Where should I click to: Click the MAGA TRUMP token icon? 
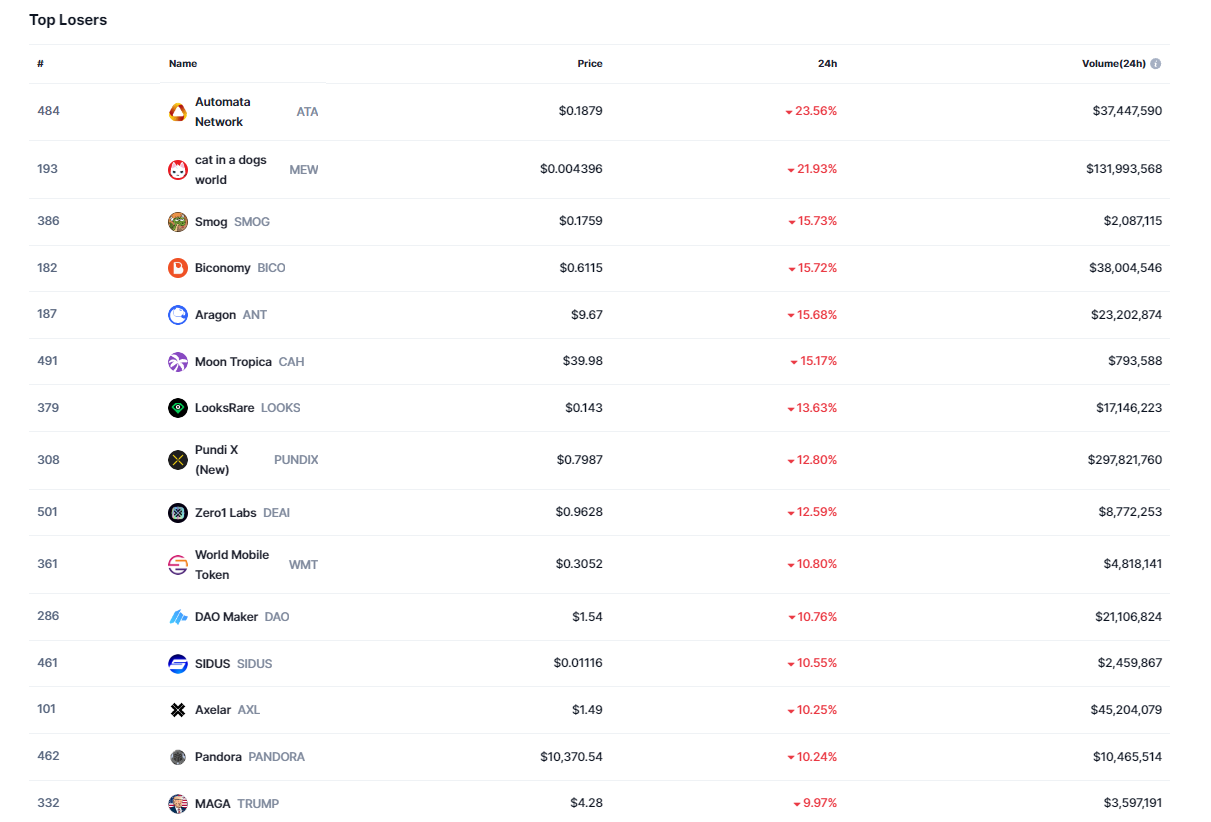click(178, 804)
